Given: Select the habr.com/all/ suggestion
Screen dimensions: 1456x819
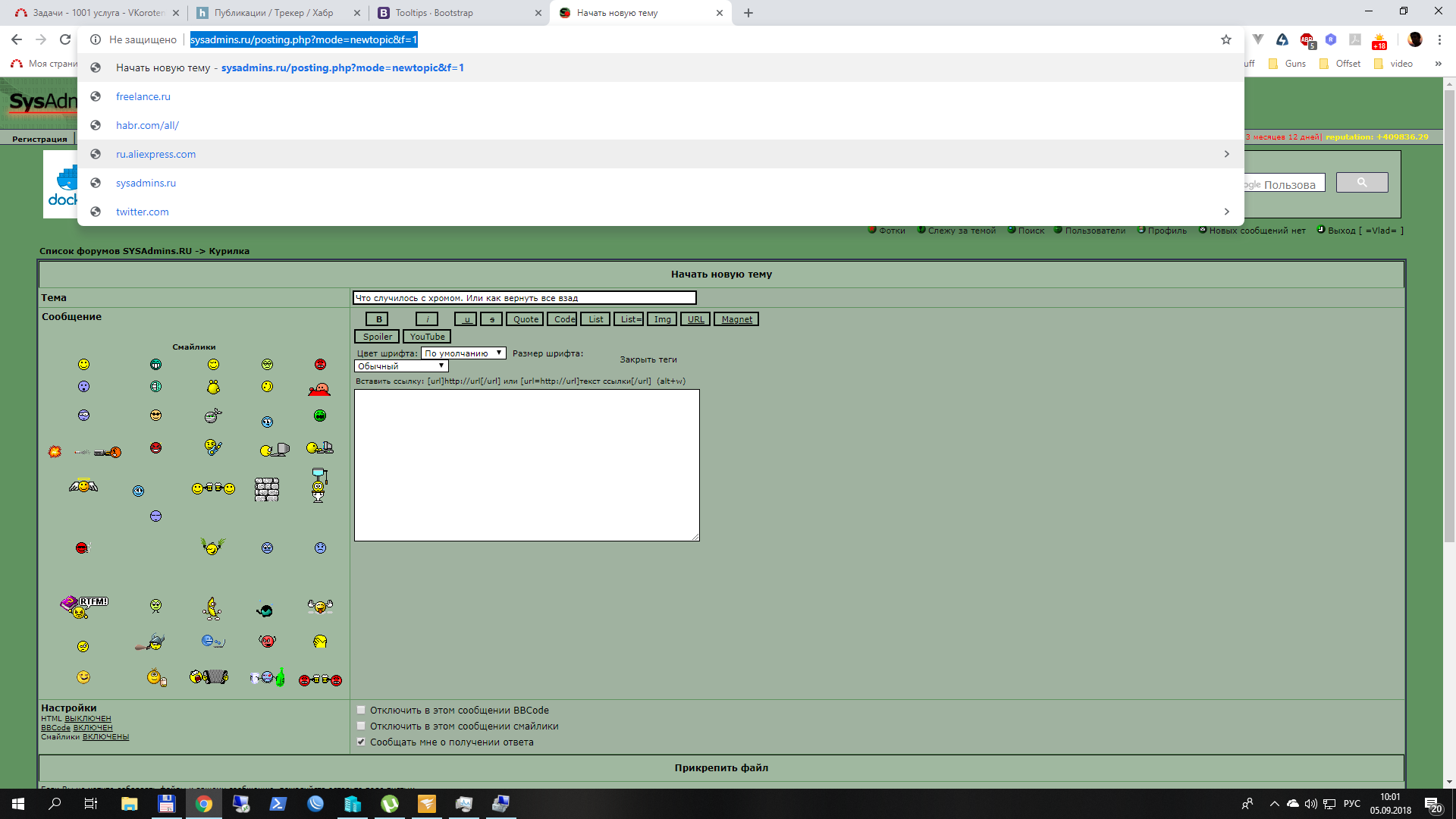Looking at the screenshot, I should point(661,125).
